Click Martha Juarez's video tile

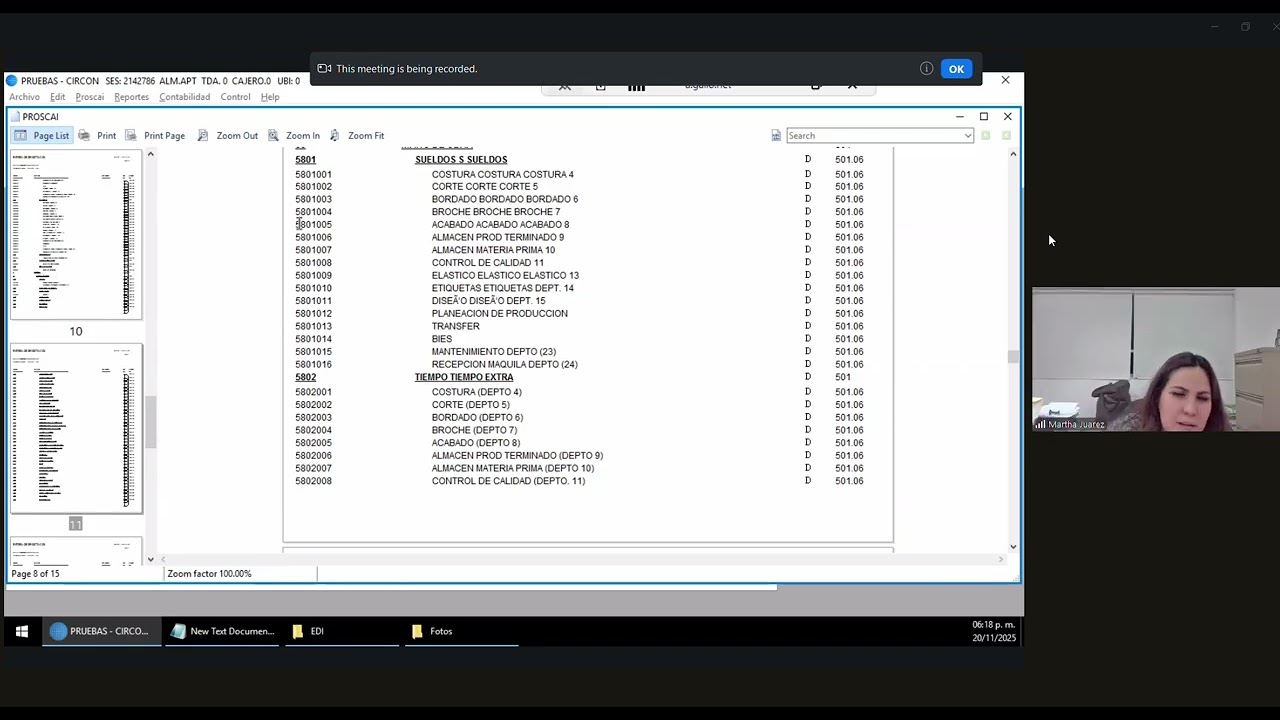pos(1156,360)
